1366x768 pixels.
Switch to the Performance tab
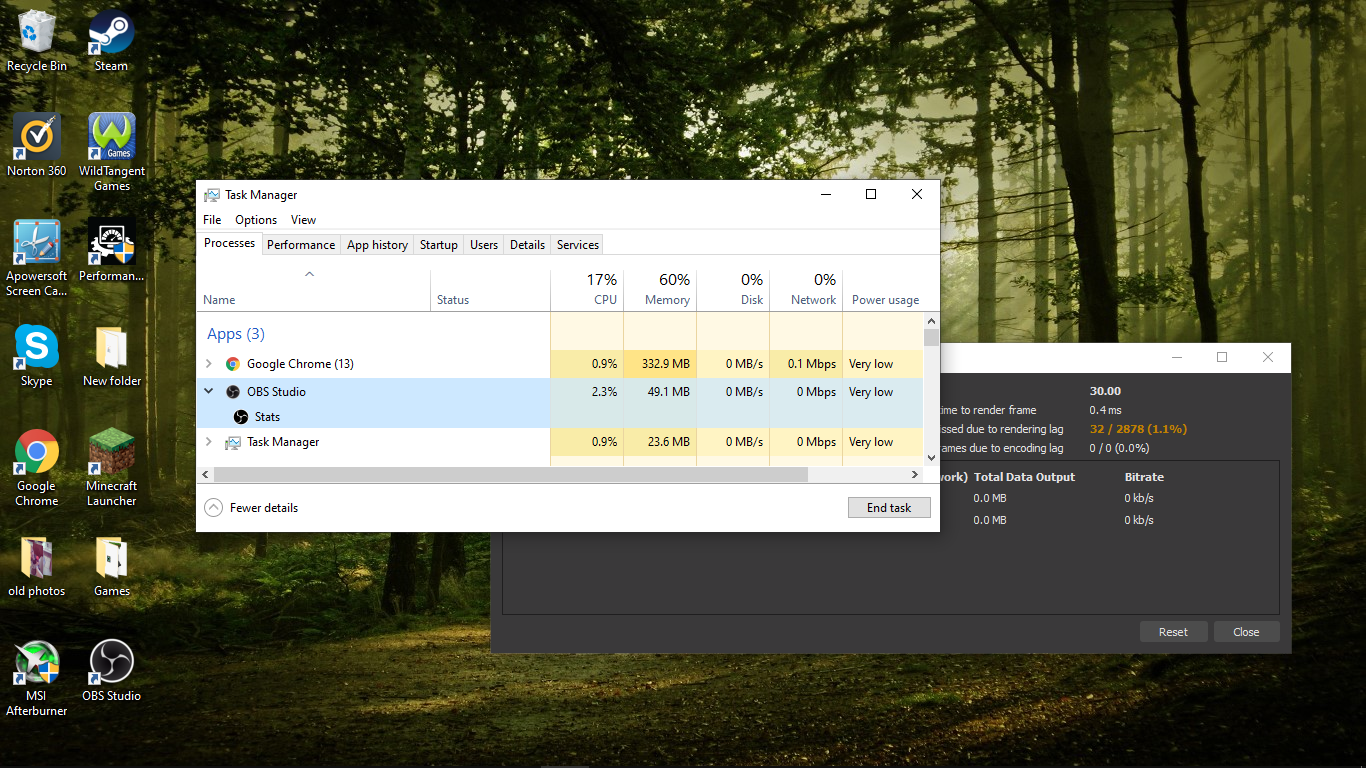coord(301,245)
